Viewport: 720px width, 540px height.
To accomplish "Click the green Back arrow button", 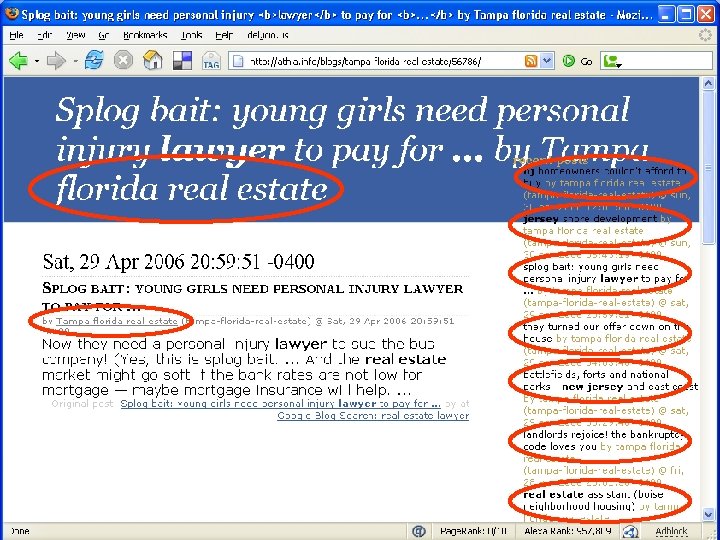I will coord(19,60).
